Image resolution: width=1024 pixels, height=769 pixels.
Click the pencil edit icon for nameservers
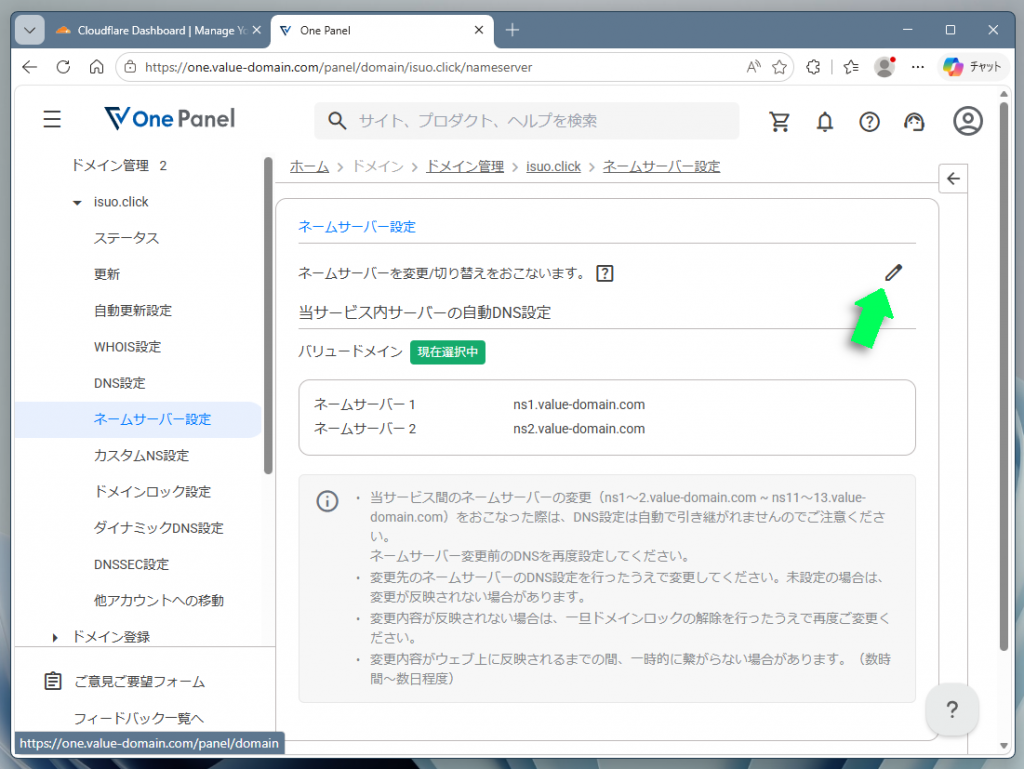[893, 273]
